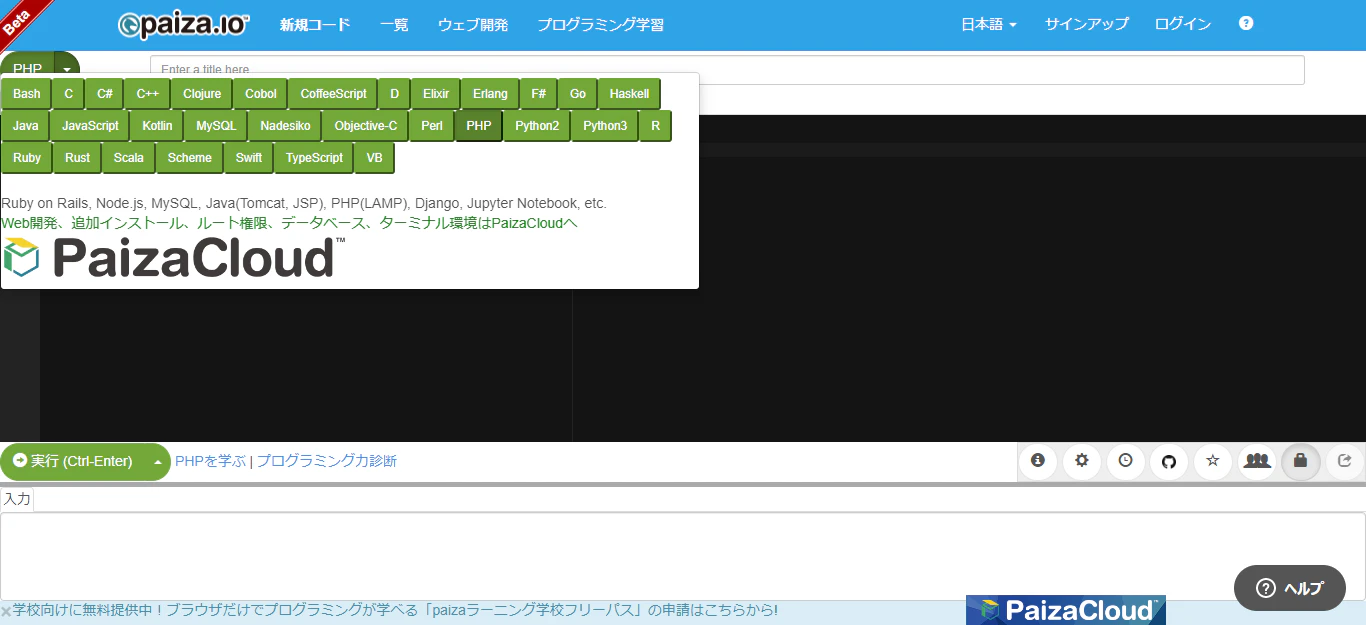
Task: Select C language
Action: pyautogui.click(x=69, y=94)
